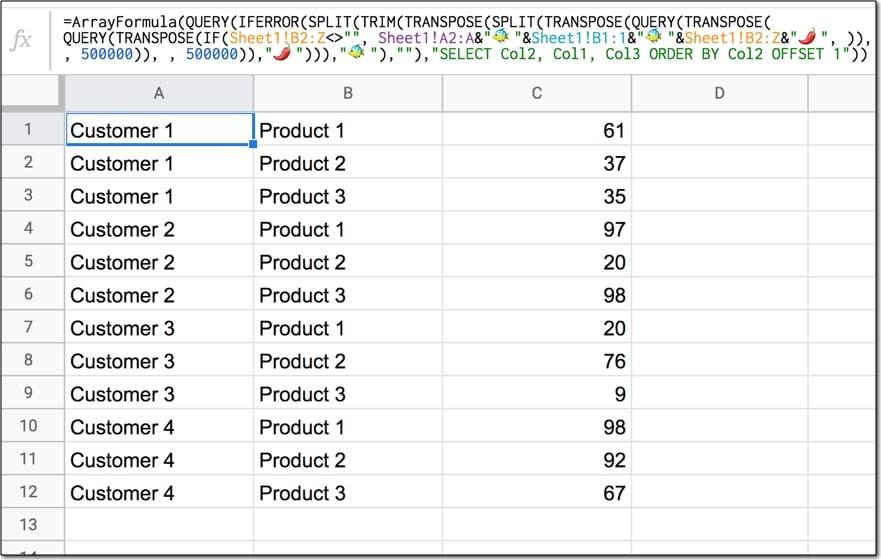Viewport: 881px width, 560px height.
Task: Click cell C10 with value 98
Action: 537,426
